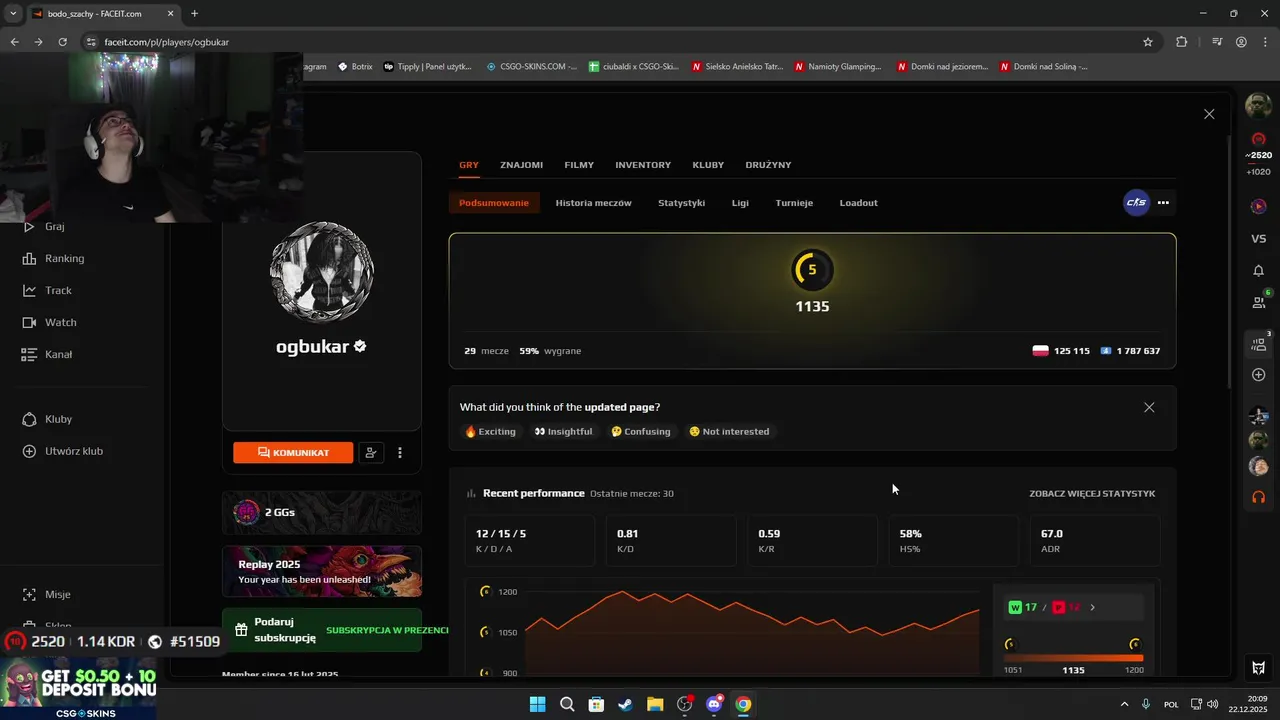Image resolution: width=1280 pixels, height=720 pixels.
Task: Click the add friend icon beside KOMUNIKAT
Action: 371,453
